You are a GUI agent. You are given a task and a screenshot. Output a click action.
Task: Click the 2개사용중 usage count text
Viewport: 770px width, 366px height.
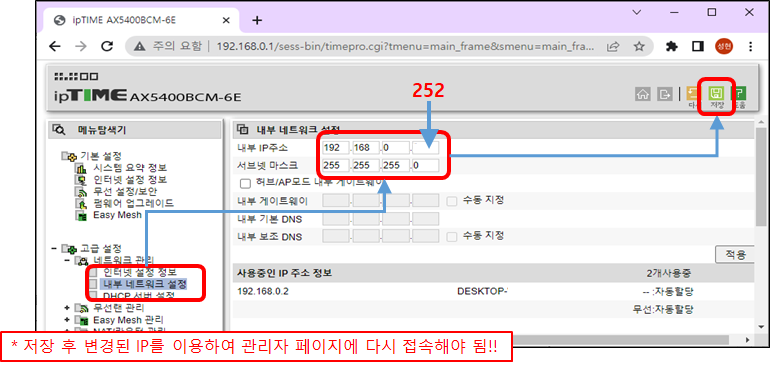[x=668, y=273]
